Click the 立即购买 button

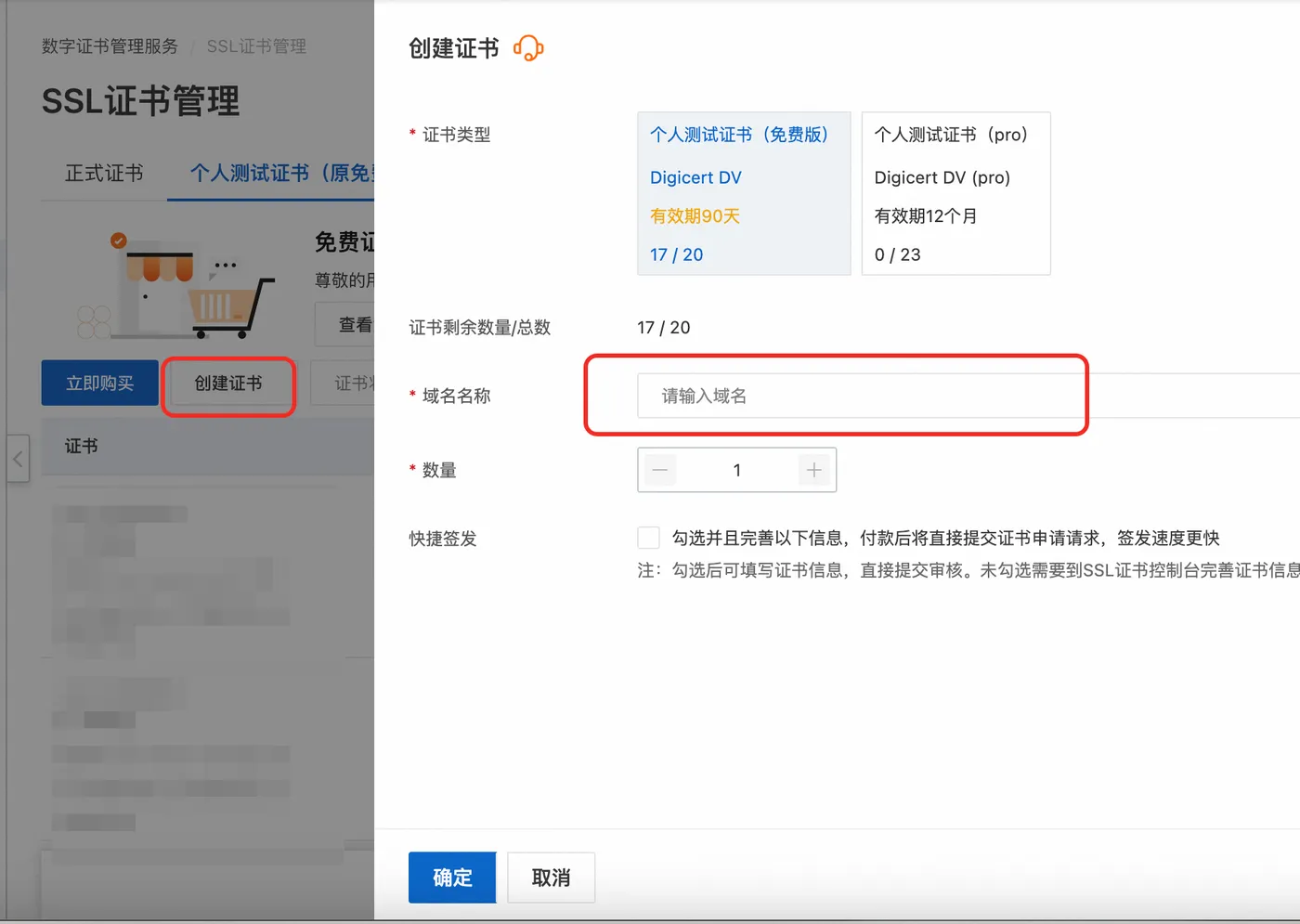point(99,384)
